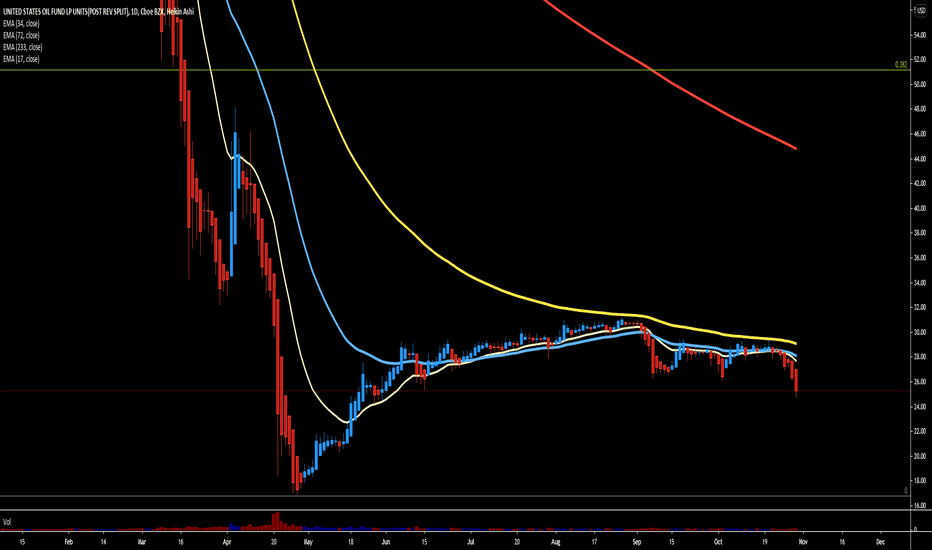Click the 34.00 price axis label
This screenshot has width=932, height=550.
pyautogui.click(x=920, y=283)
